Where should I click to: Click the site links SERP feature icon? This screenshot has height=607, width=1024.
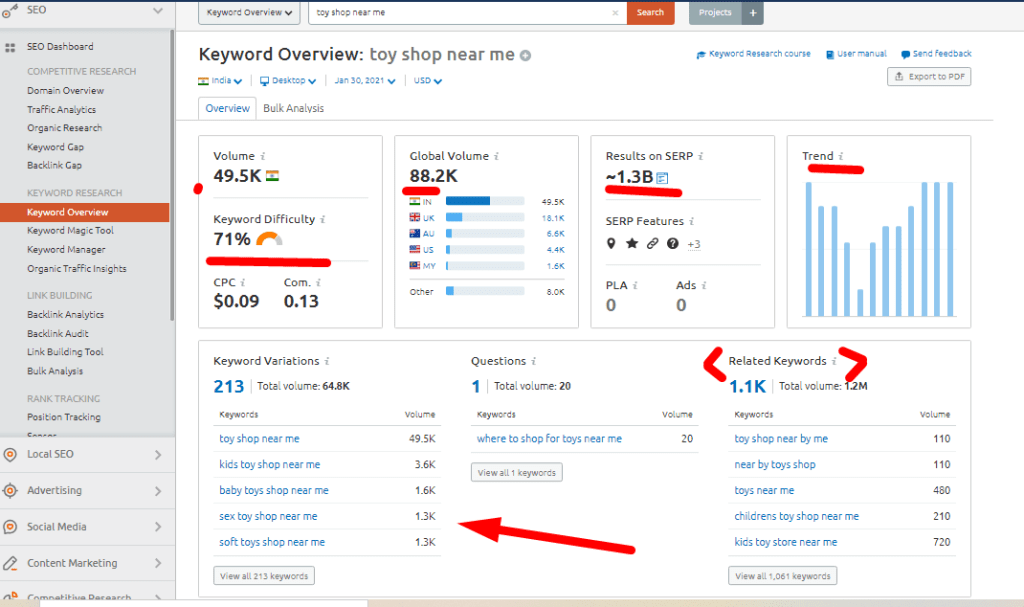[652, 244]
